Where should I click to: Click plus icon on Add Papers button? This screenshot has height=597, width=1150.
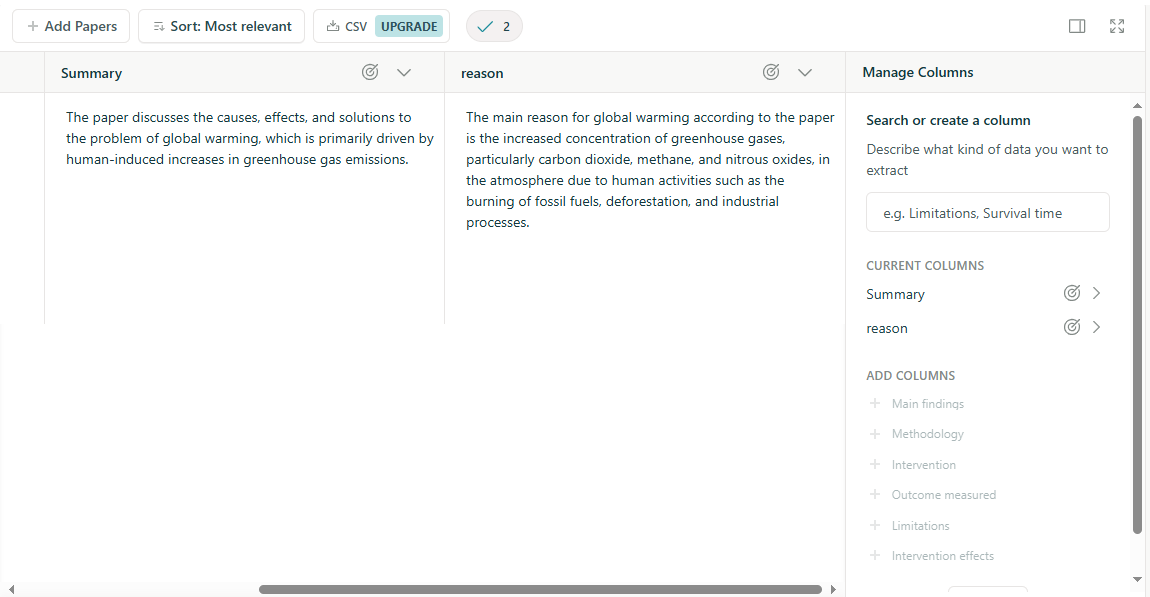point(32,26)
